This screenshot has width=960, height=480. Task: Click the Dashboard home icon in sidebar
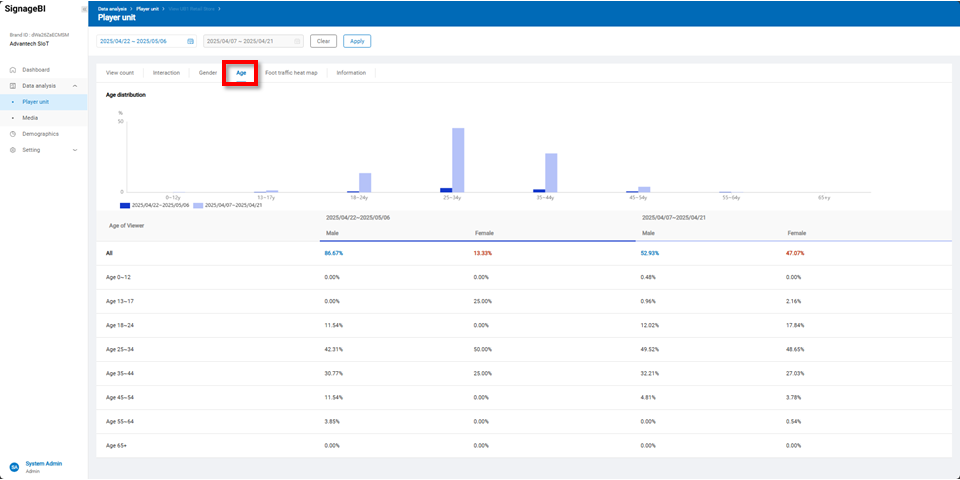click(x=13, y=70)
